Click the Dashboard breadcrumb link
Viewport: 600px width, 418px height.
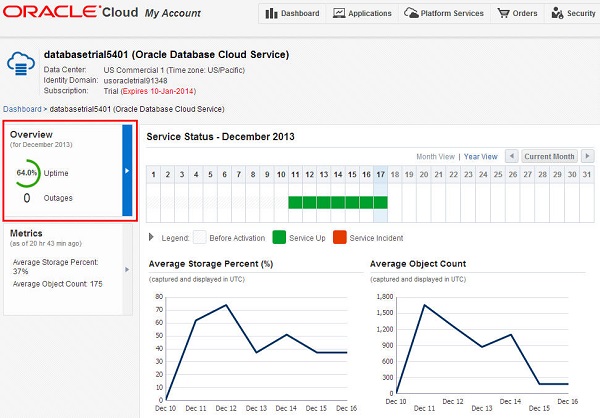pyautogui.click(x=22, y=109)
